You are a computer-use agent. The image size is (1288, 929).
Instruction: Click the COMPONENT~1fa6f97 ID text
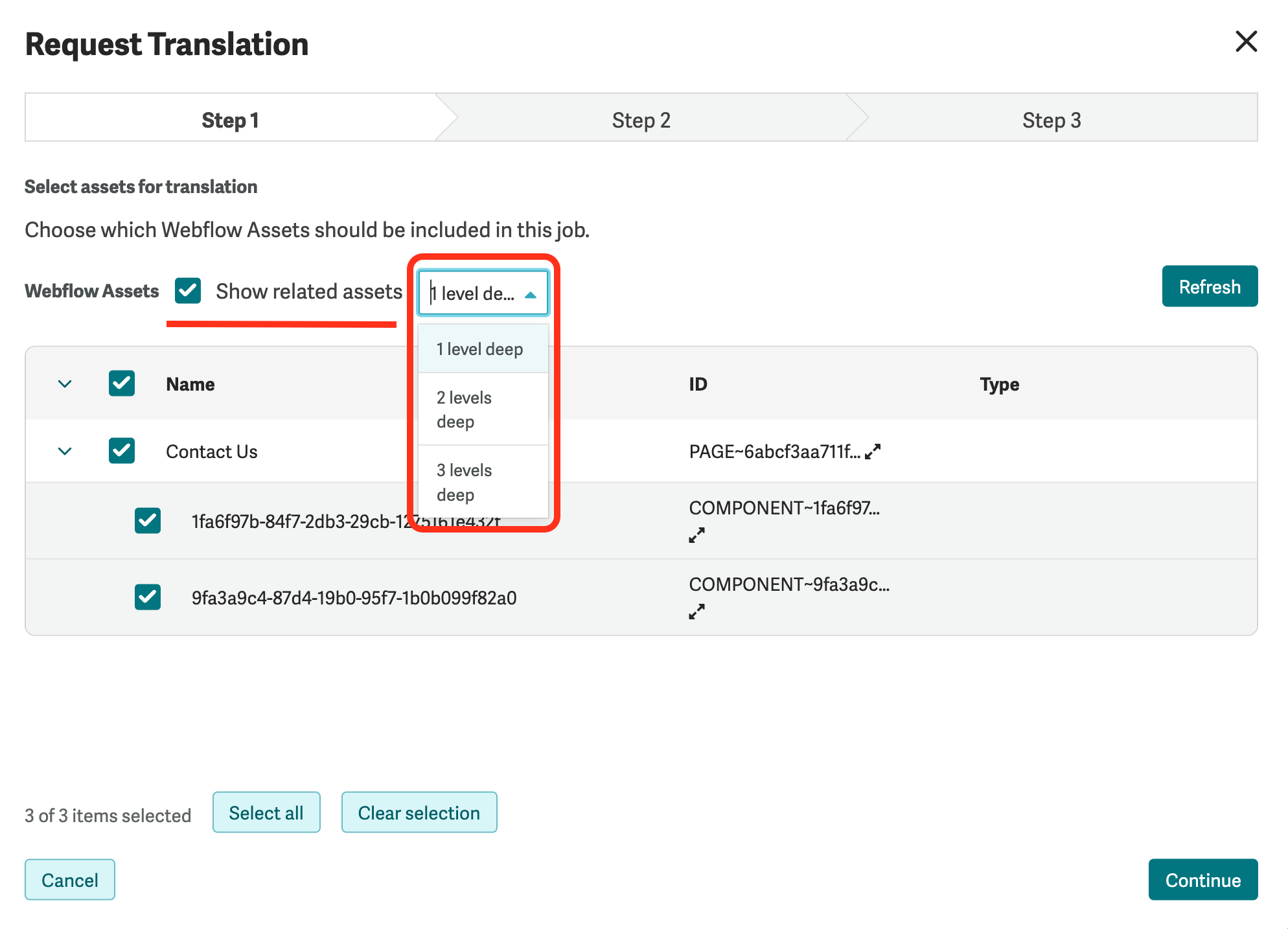tap(785, 508)
